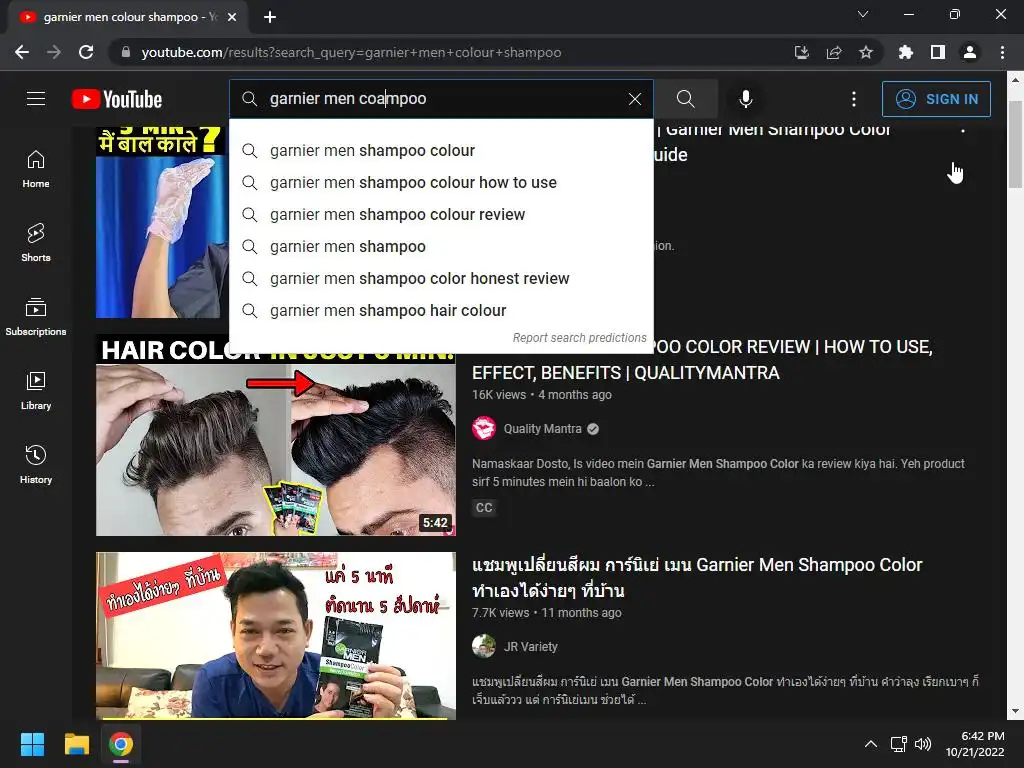Open the taskbar clock showing 6:42 PM
The width and height of the screenshot is (1024, 768).
pyautogui.click(x=975, y=744)
